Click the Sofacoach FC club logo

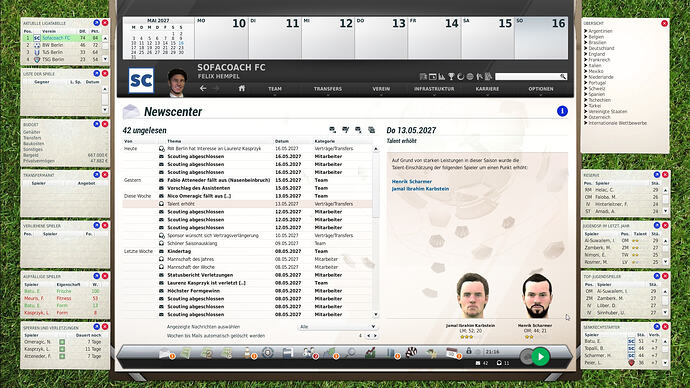(x=141, y=81)
